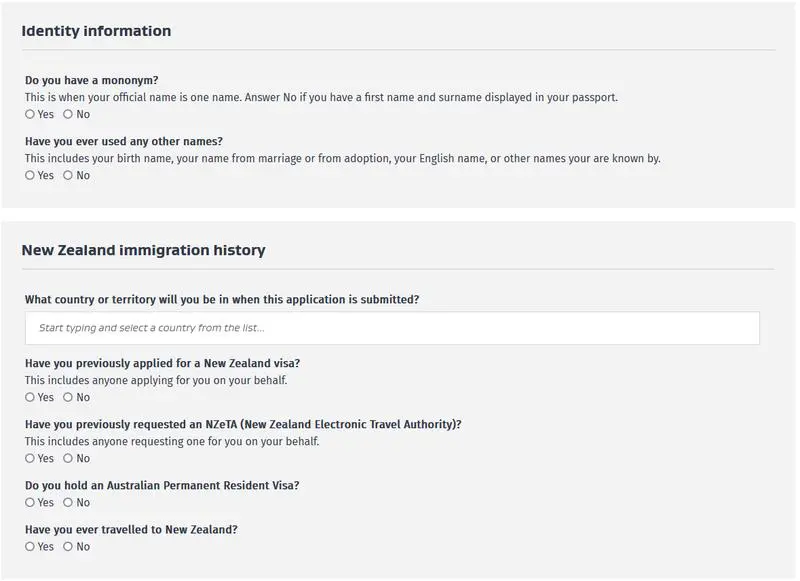Click the travelled to New Zealand question label
Image resolution: width=800 pixels, height=581 pixels.
(133, 530)
